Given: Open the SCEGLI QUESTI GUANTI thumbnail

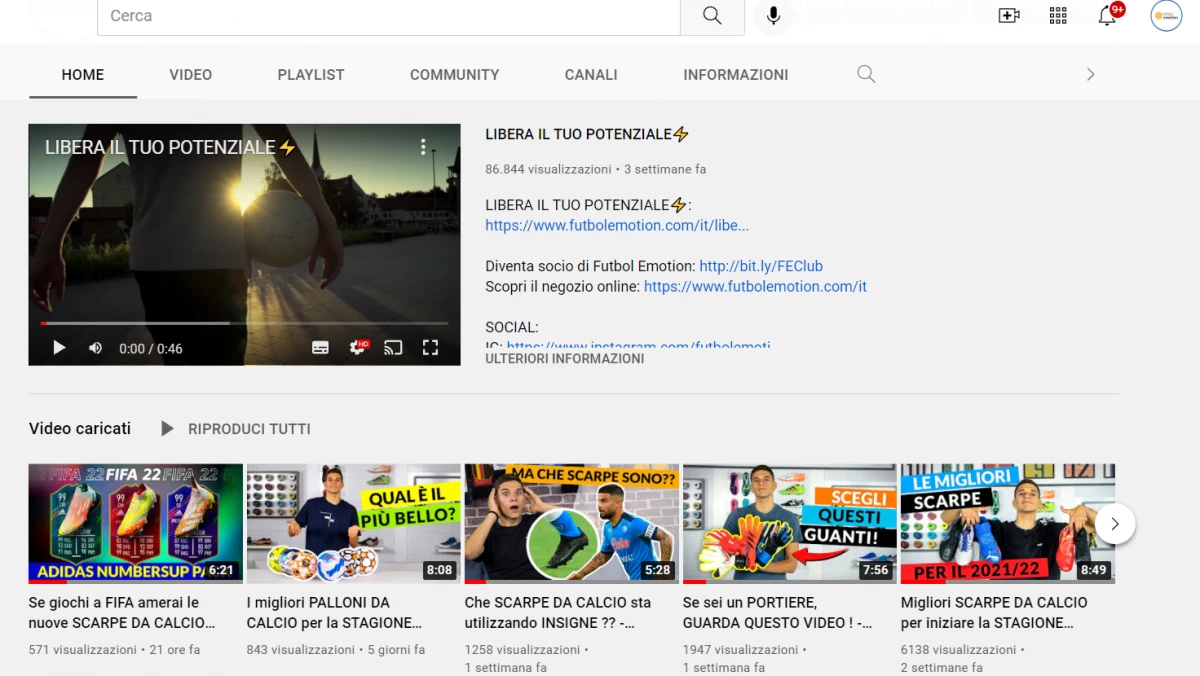Looking at the screenshot, I should 790,523.
